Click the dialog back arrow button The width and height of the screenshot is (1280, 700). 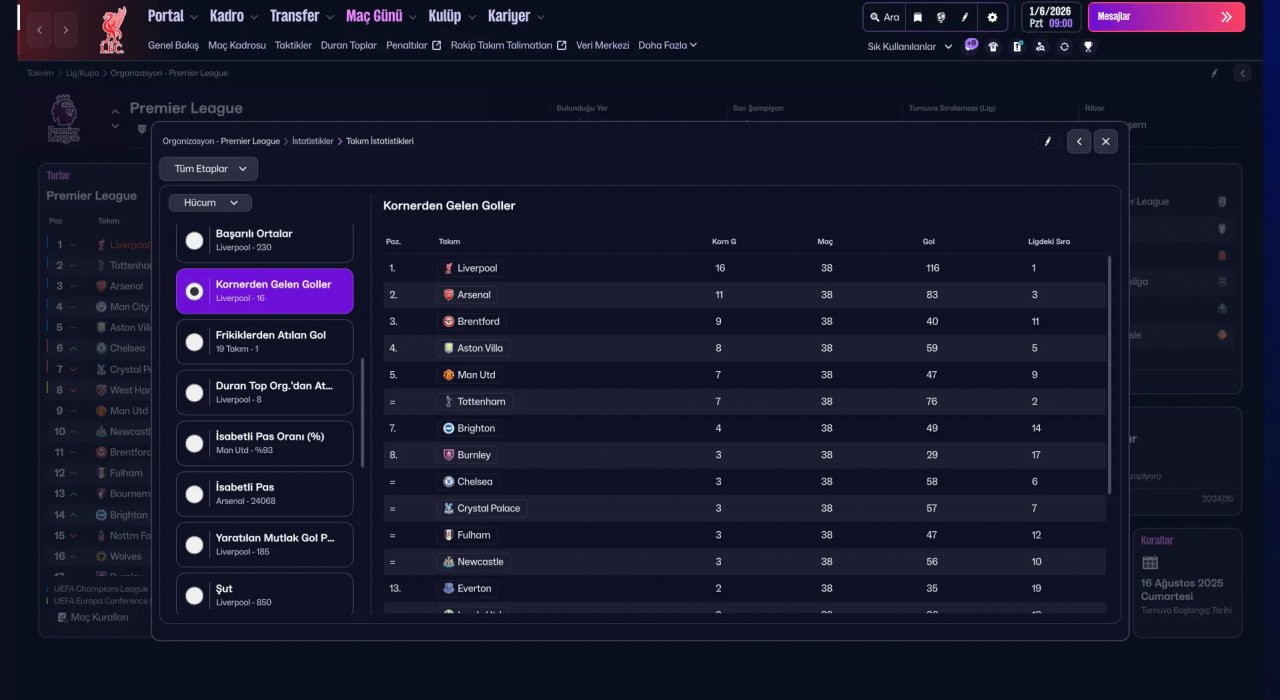(1078, 141)
